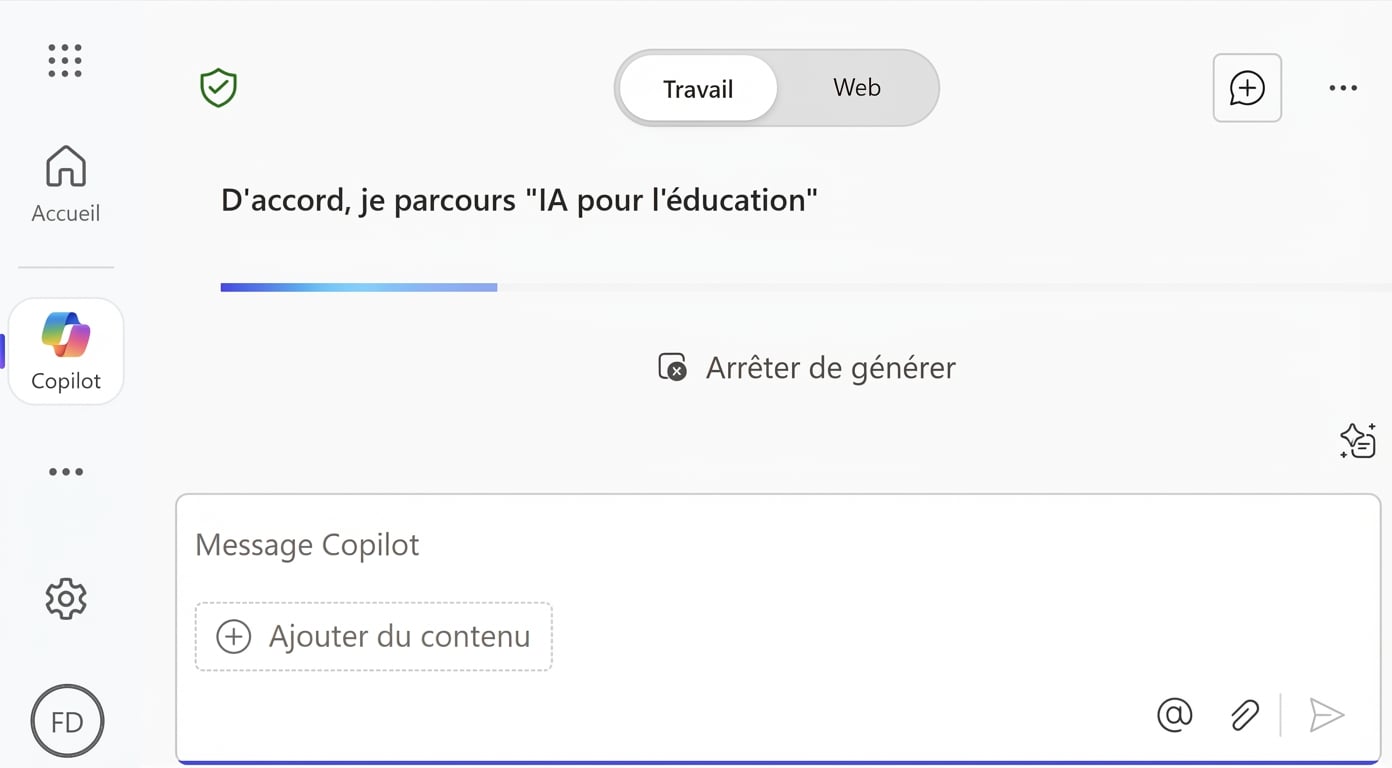Click the green shield privacy badge
1392x768 pixels.
pos(217,88)
